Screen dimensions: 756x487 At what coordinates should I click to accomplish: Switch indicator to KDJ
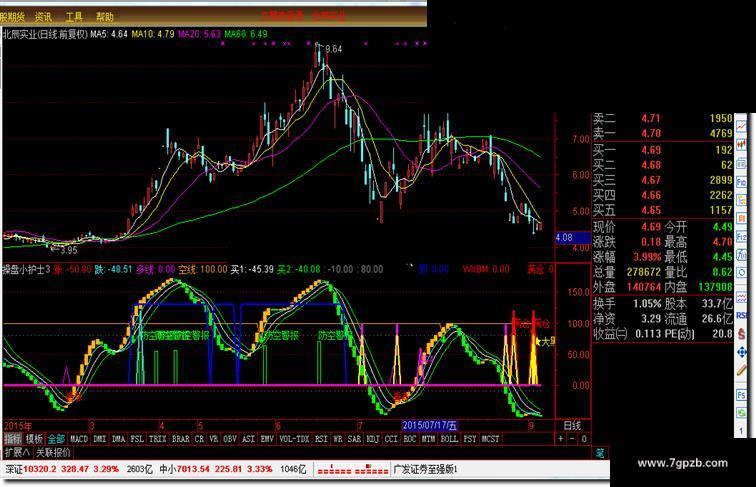pyautogui.click(x=373, y=439)
